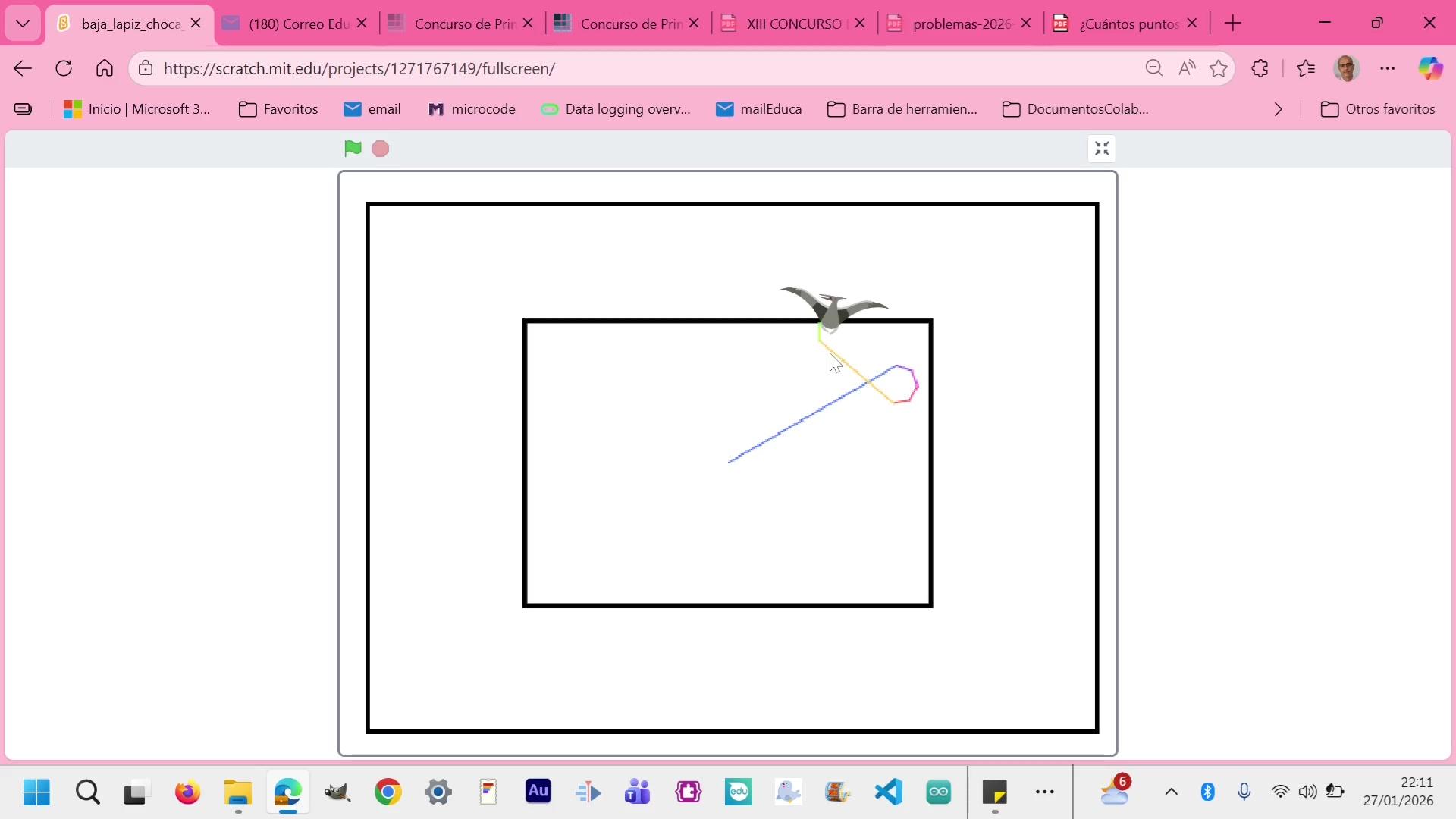The height and width of the screenshot is (819, 1456).
Task: Open Copilot sidebar icon
Action: point(1430,69)
